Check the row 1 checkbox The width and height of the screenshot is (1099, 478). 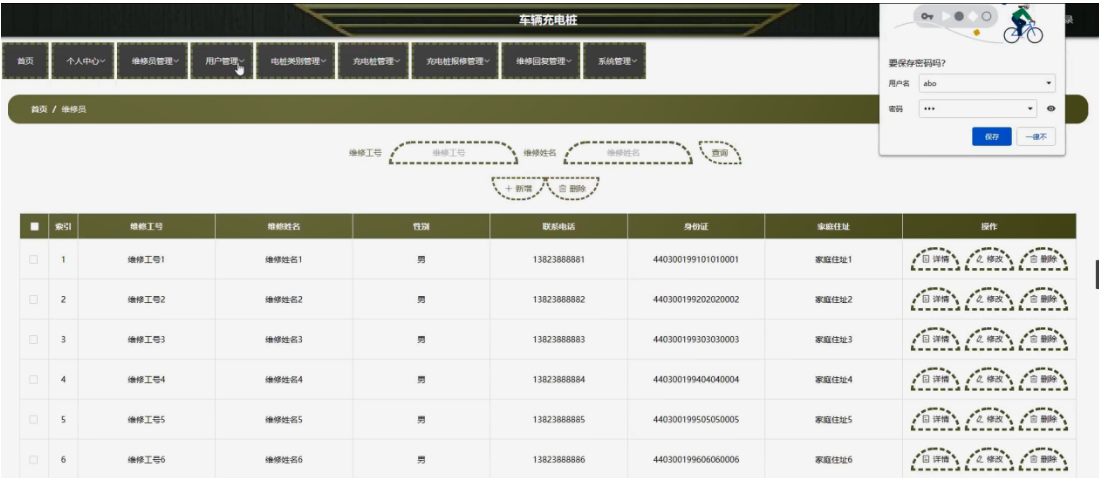point(34,259)
